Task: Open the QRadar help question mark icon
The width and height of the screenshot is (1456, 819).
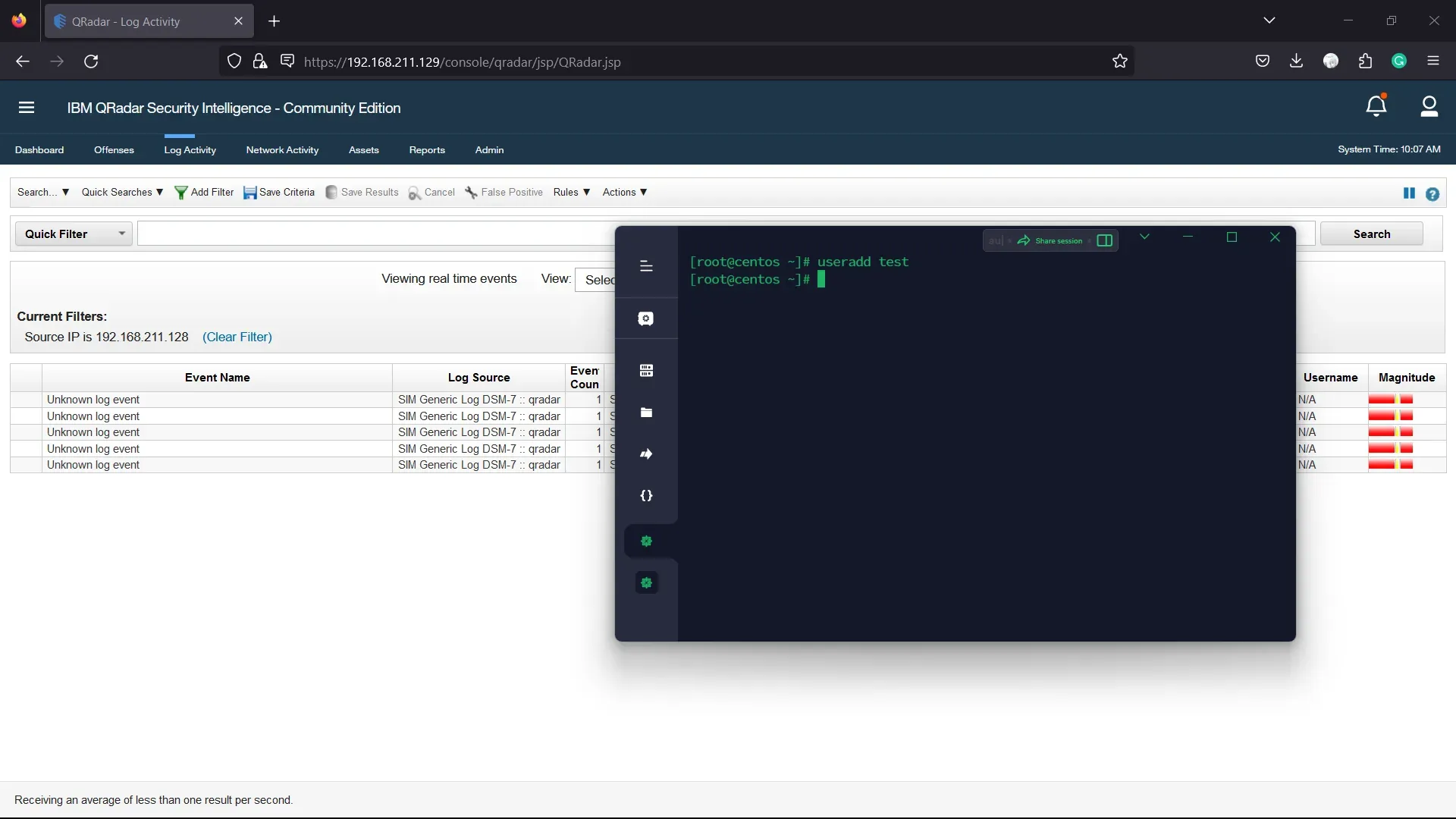Action: 1432,194
